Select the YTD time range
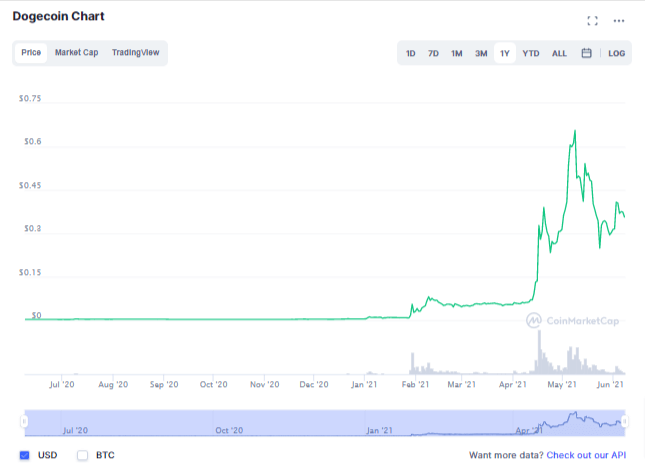645x470 pixels. (531, 53)
